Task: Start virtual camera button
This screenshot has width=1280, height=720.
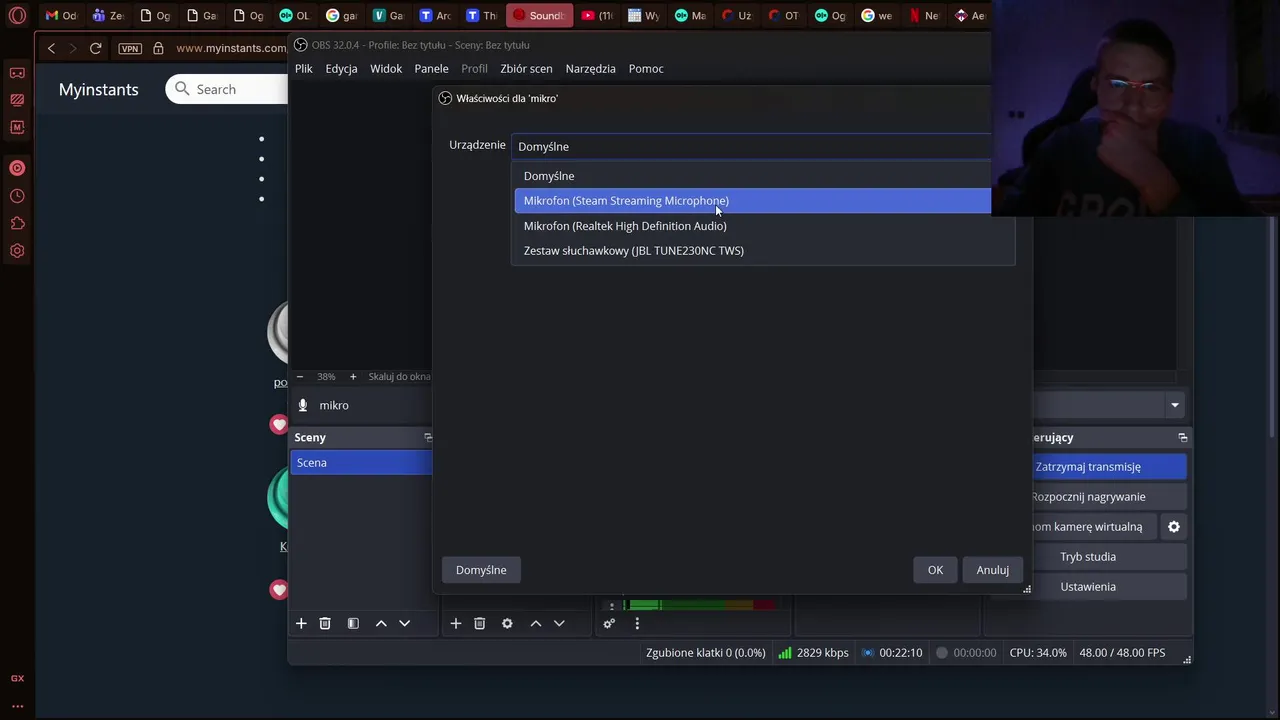Action: [x=1094, y=527]
